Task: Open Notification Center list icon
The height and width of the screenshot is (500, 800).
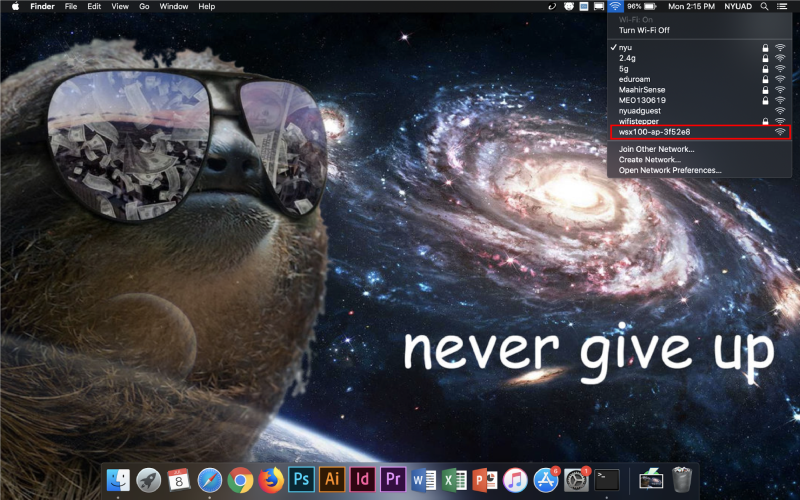Action: click(x=782, y=6)
